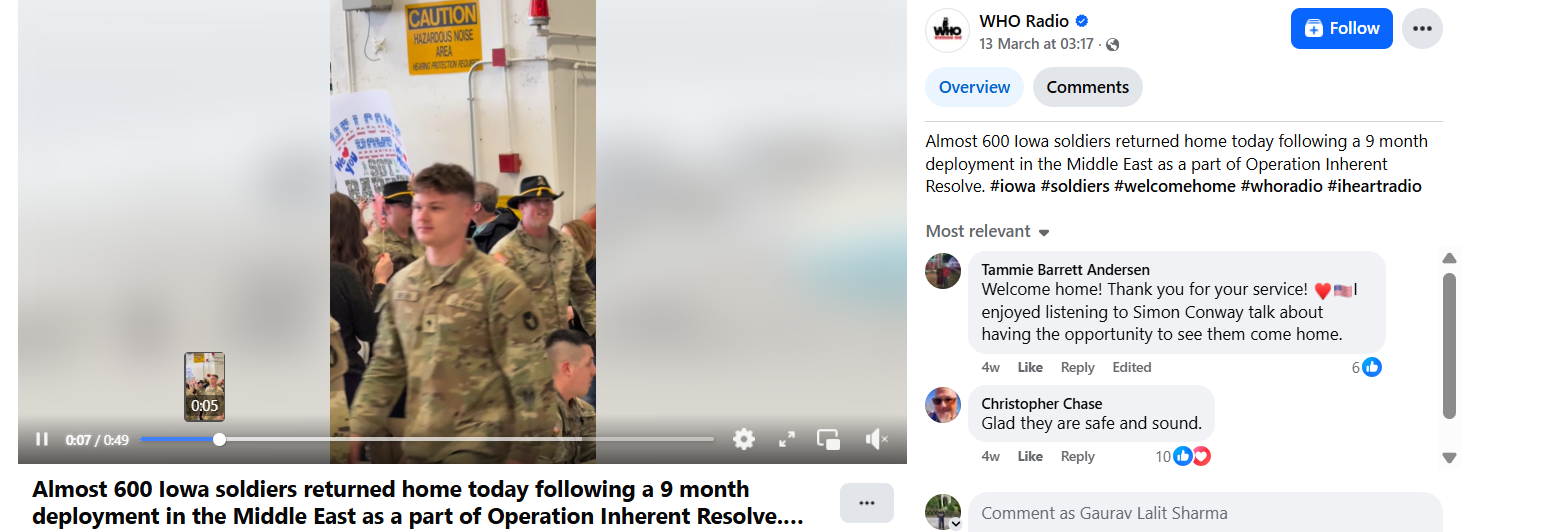The width and height of the screenshot is (1548, 532).
Task: Click the comment box as Gaurav Lalit Sharma
Action: (1205, 513)
